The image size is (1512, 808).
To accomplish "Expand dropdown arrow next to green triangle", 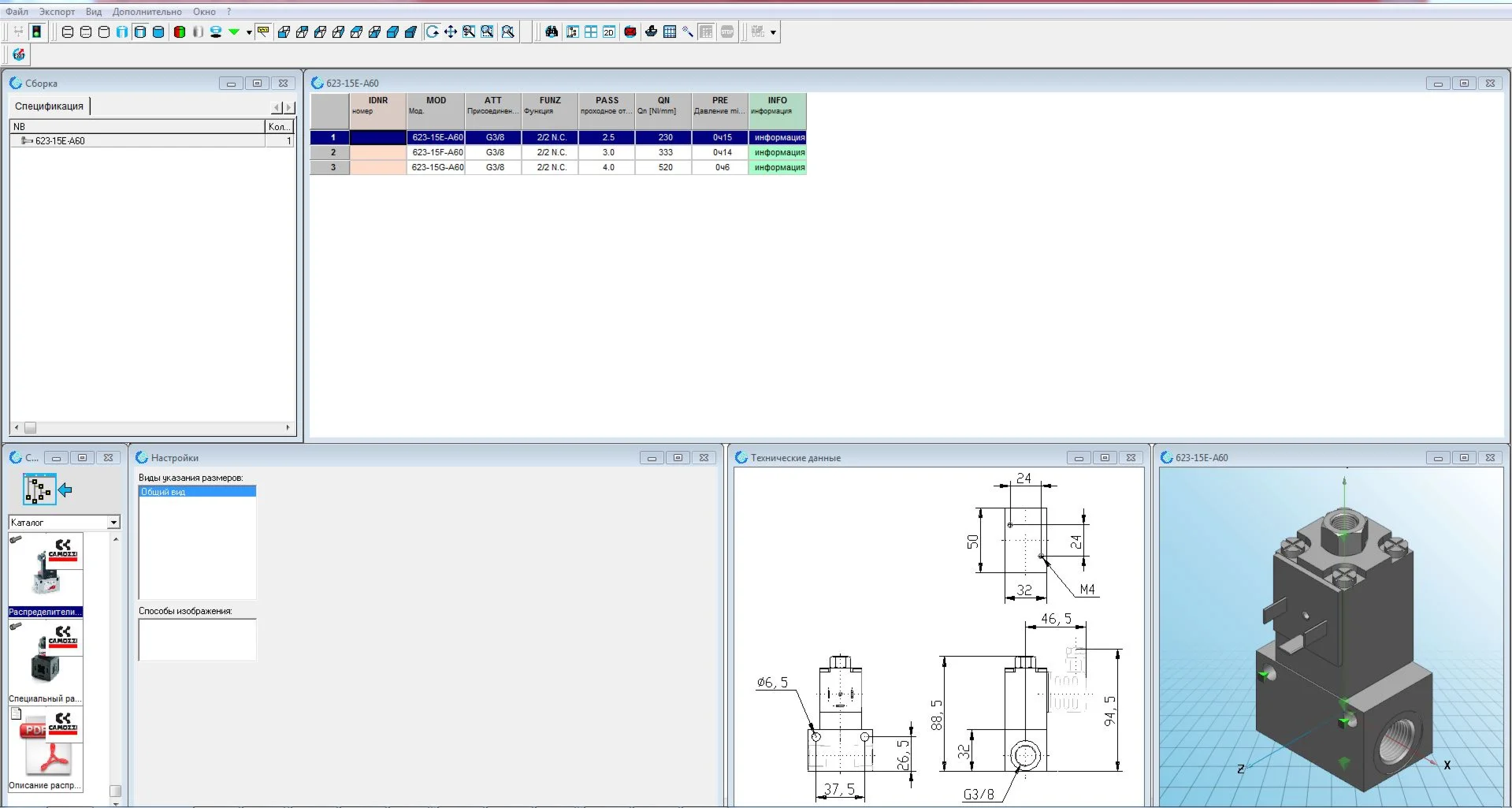I will click(249, 33).
